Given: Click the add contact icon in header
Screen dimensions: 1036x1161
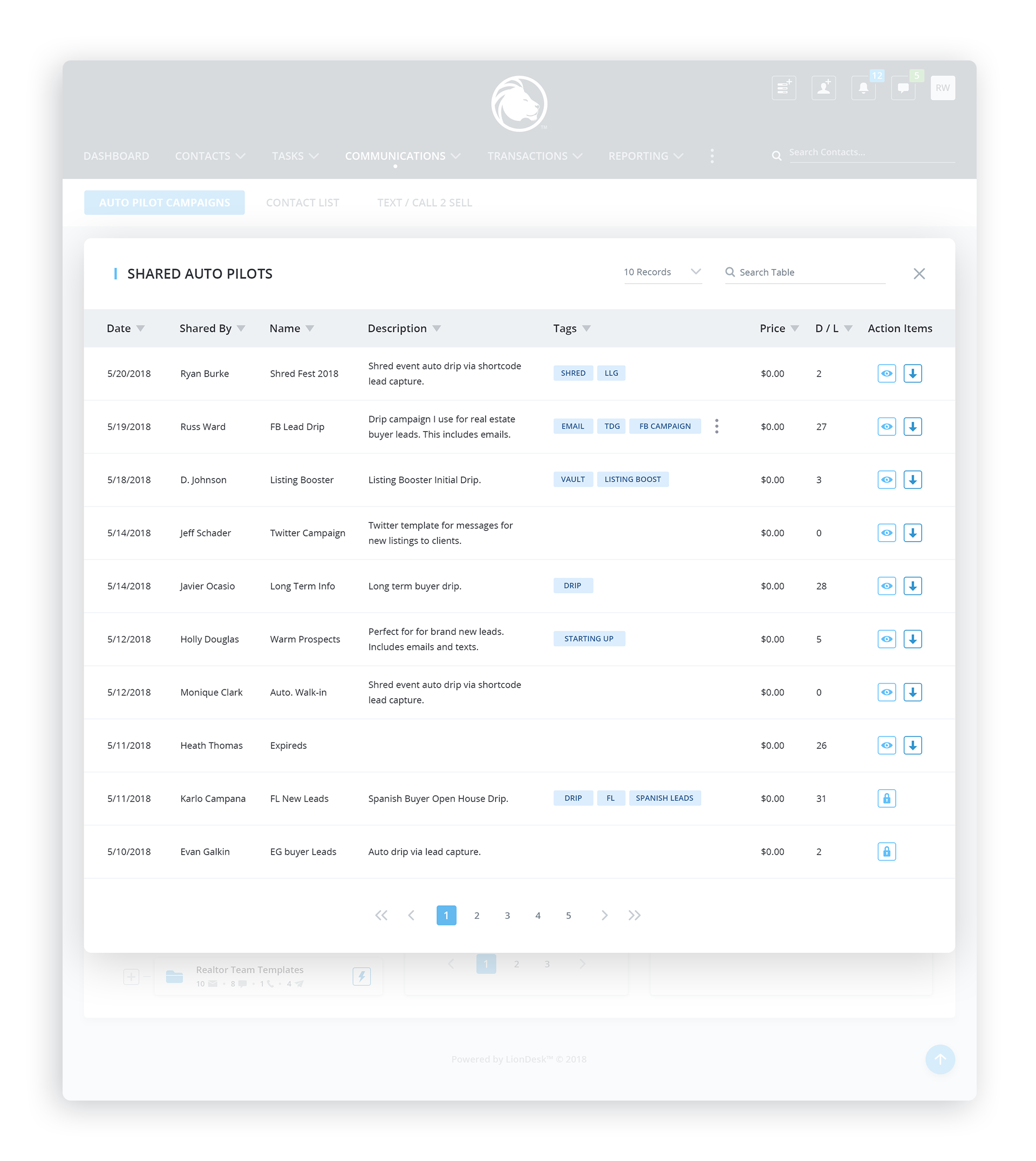Looking at the screenshot, I should (823, 87).
